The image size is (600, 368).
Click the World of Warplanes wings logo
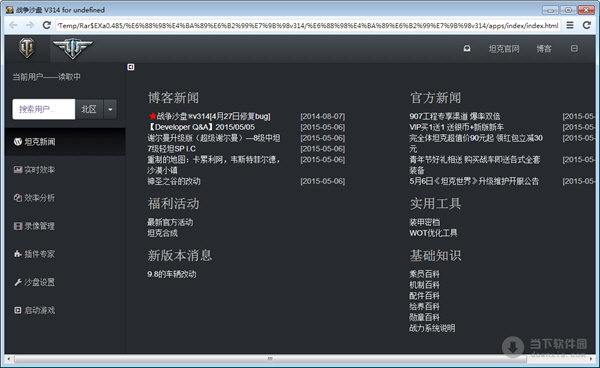point(73,48)
